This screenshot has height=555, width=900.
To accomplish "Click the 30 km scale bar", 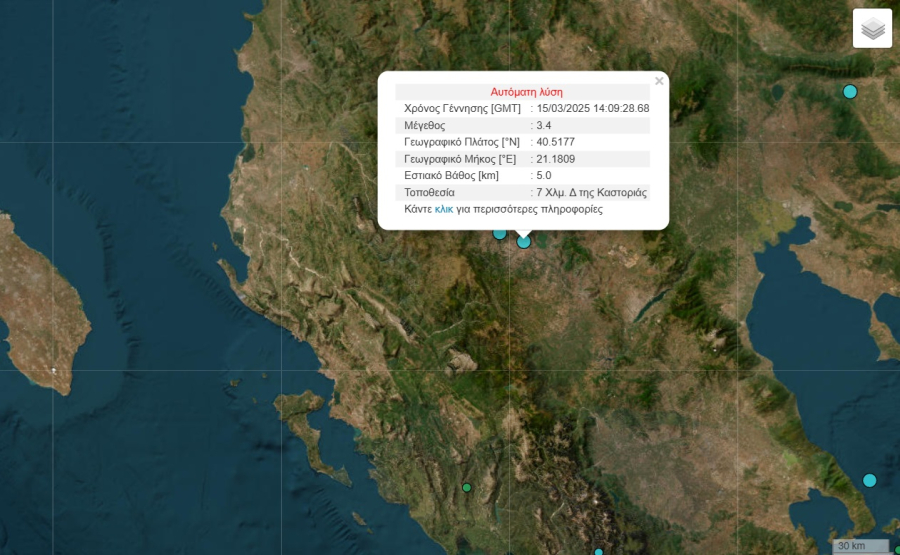I will pyautogui.click(x=860, y=546).
